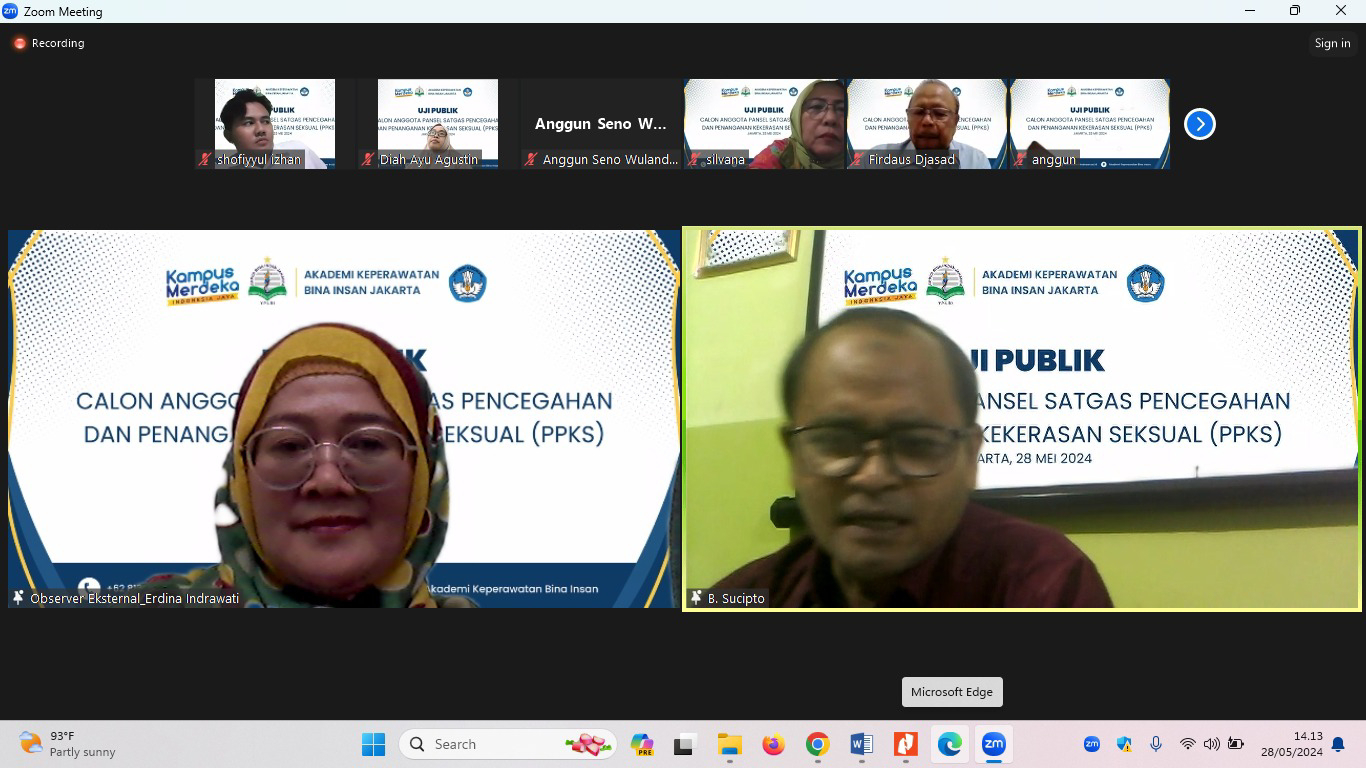Select Anggun Seno Wulandari's participant tile
This screenshot has width=1366, height=768.
click(x=601, y=124)
